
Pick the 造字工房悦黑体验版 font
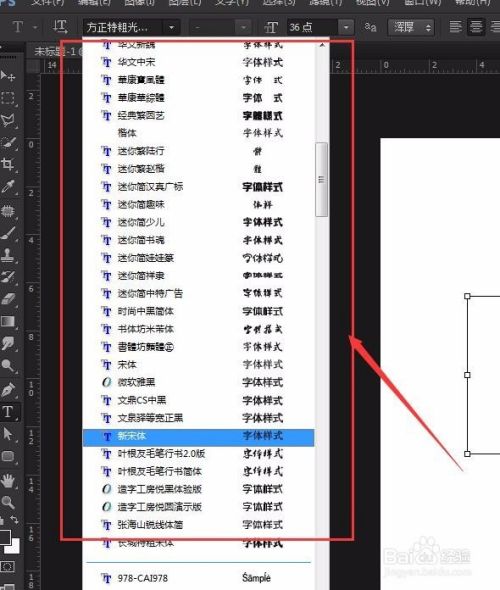[x=198, y=489]
